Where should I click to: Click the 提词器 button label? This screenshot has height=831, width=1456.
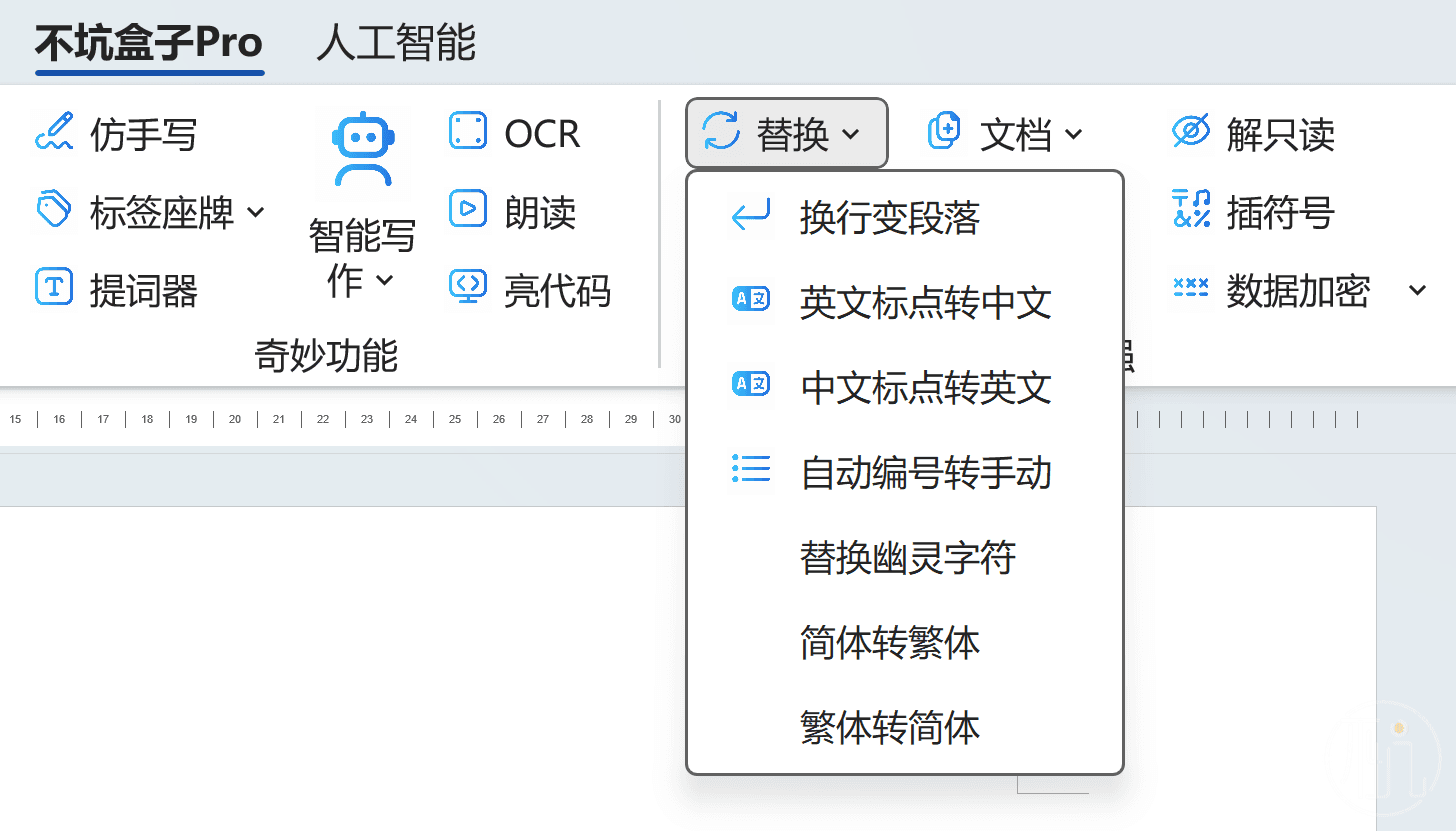(143, 290)
